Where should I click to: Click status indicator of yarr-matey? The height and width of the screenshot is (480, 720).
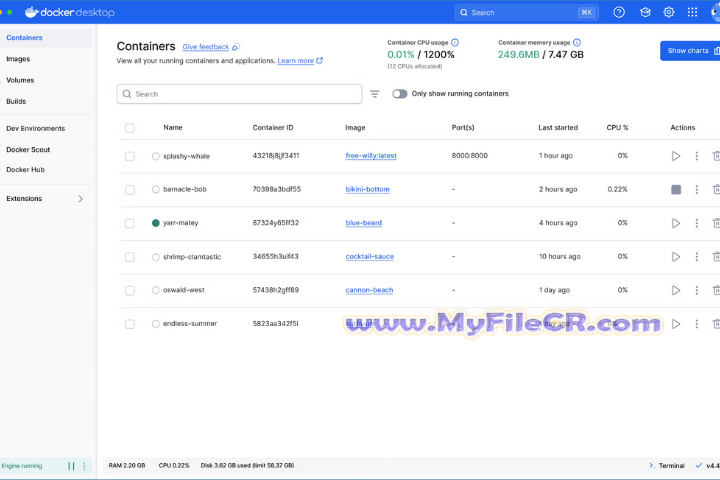coord(156,223)
